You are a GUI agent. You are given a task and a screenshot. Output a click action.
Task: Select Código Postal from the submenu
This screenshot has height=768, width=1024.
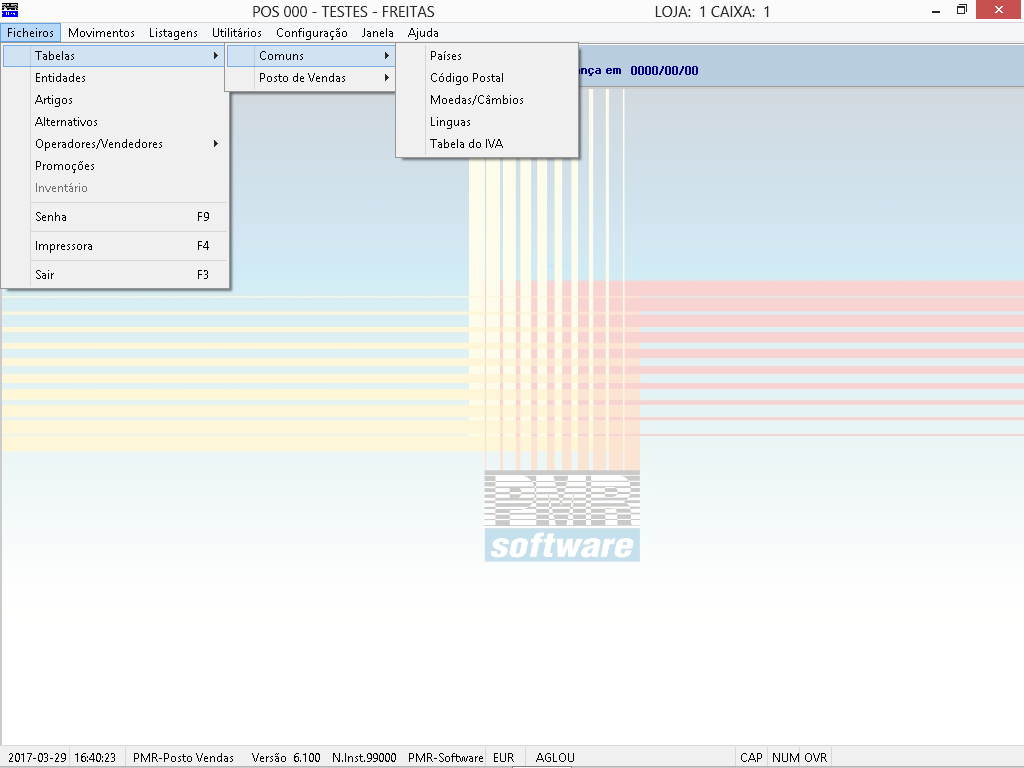click(x=467, y=78)
